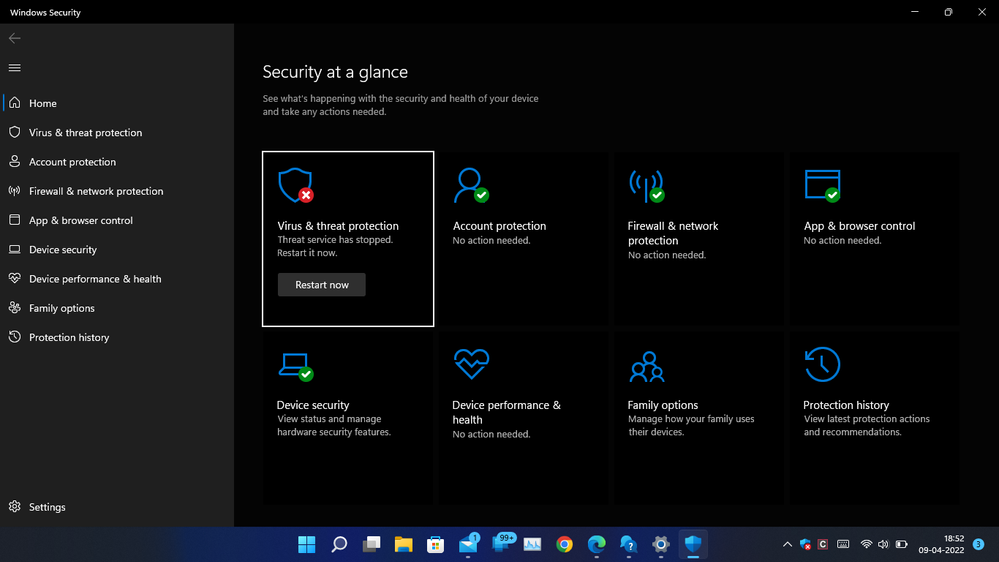The height and width of the screenshot is (562, 999).
Task: Show hidden system tray icons chevron
Action: coord(787,544)
